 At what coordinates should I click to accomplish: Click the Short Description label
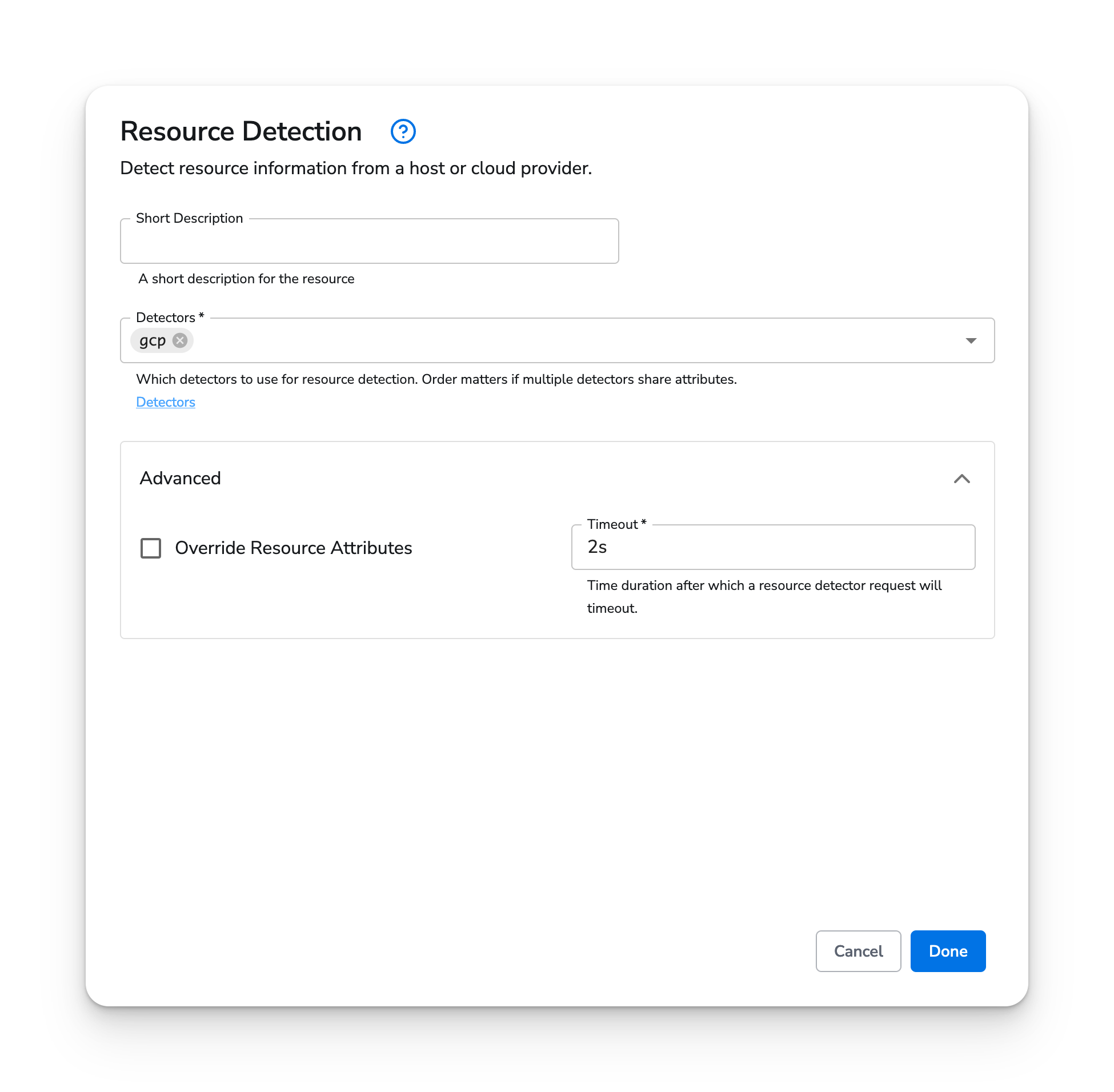(x=189, y=218)
